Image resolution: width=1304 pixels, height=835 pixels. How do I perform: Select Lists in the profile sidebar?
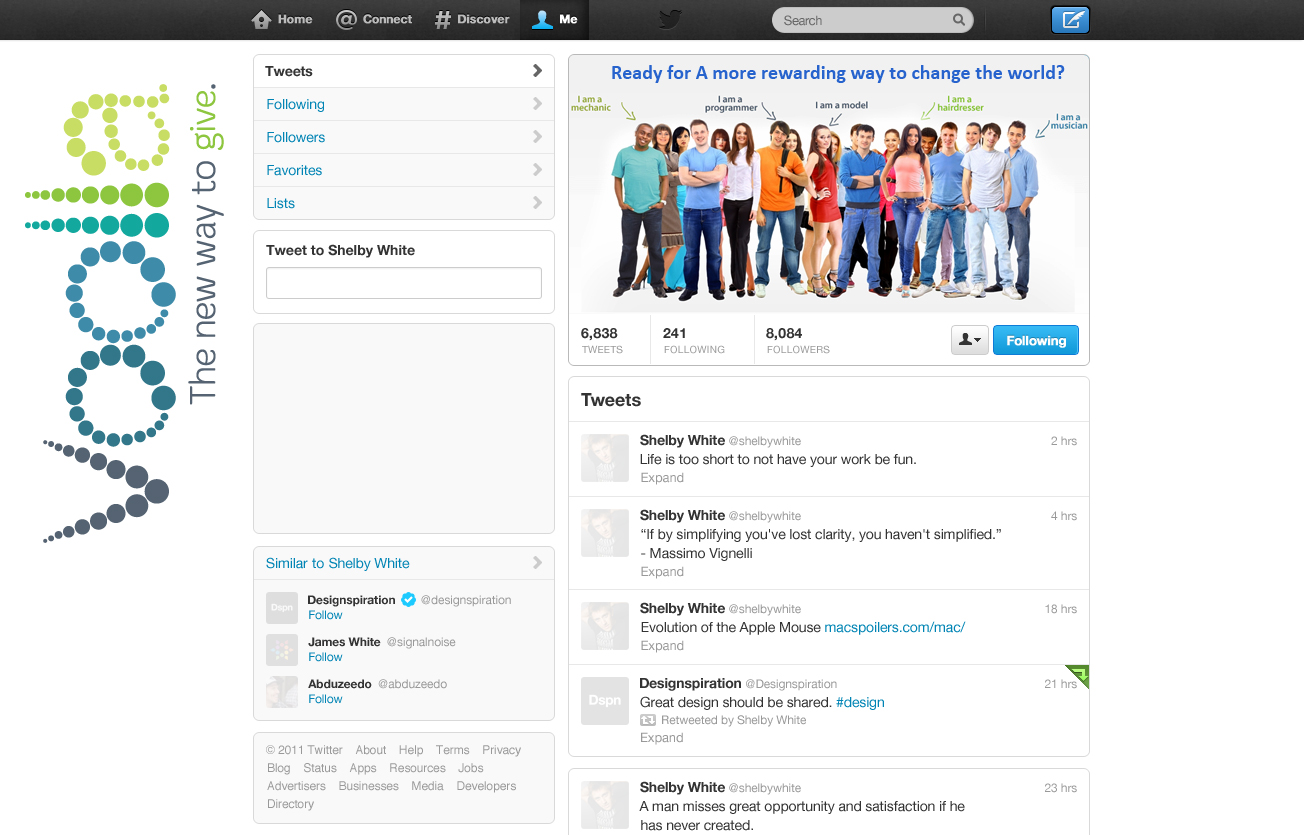(404, 203)
